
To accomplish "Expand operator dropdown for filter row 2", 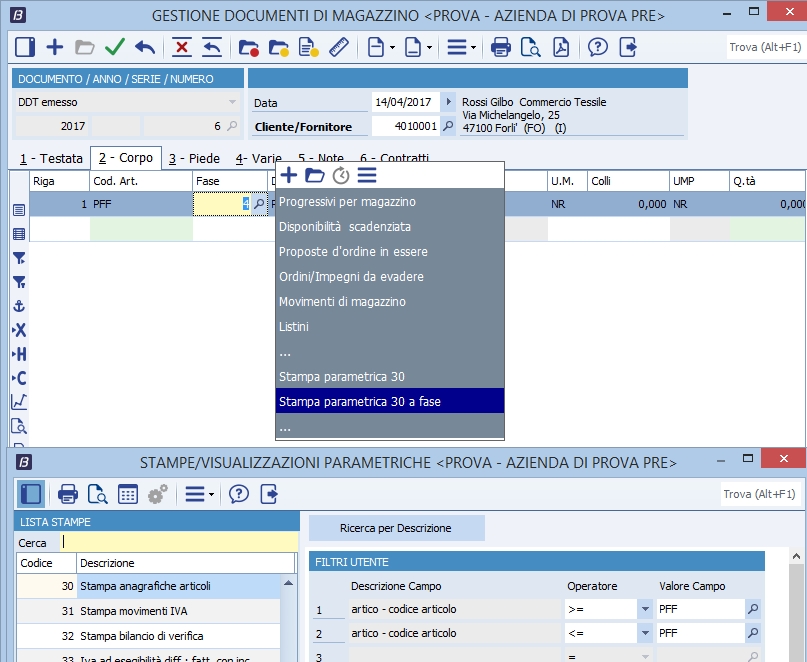I will (643, 633).
